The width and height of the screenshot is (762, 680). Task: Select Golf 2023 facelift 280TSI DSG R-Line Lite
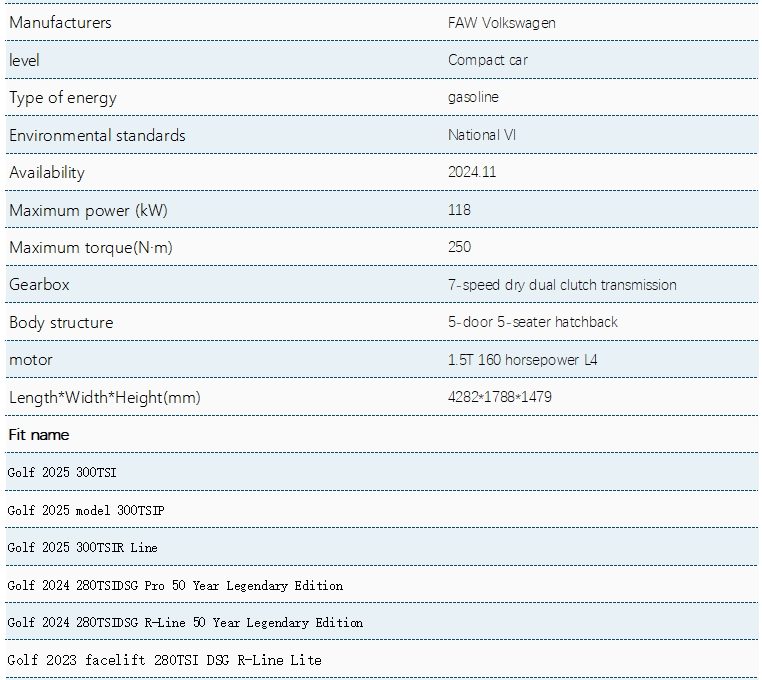(x=381, y=660)
